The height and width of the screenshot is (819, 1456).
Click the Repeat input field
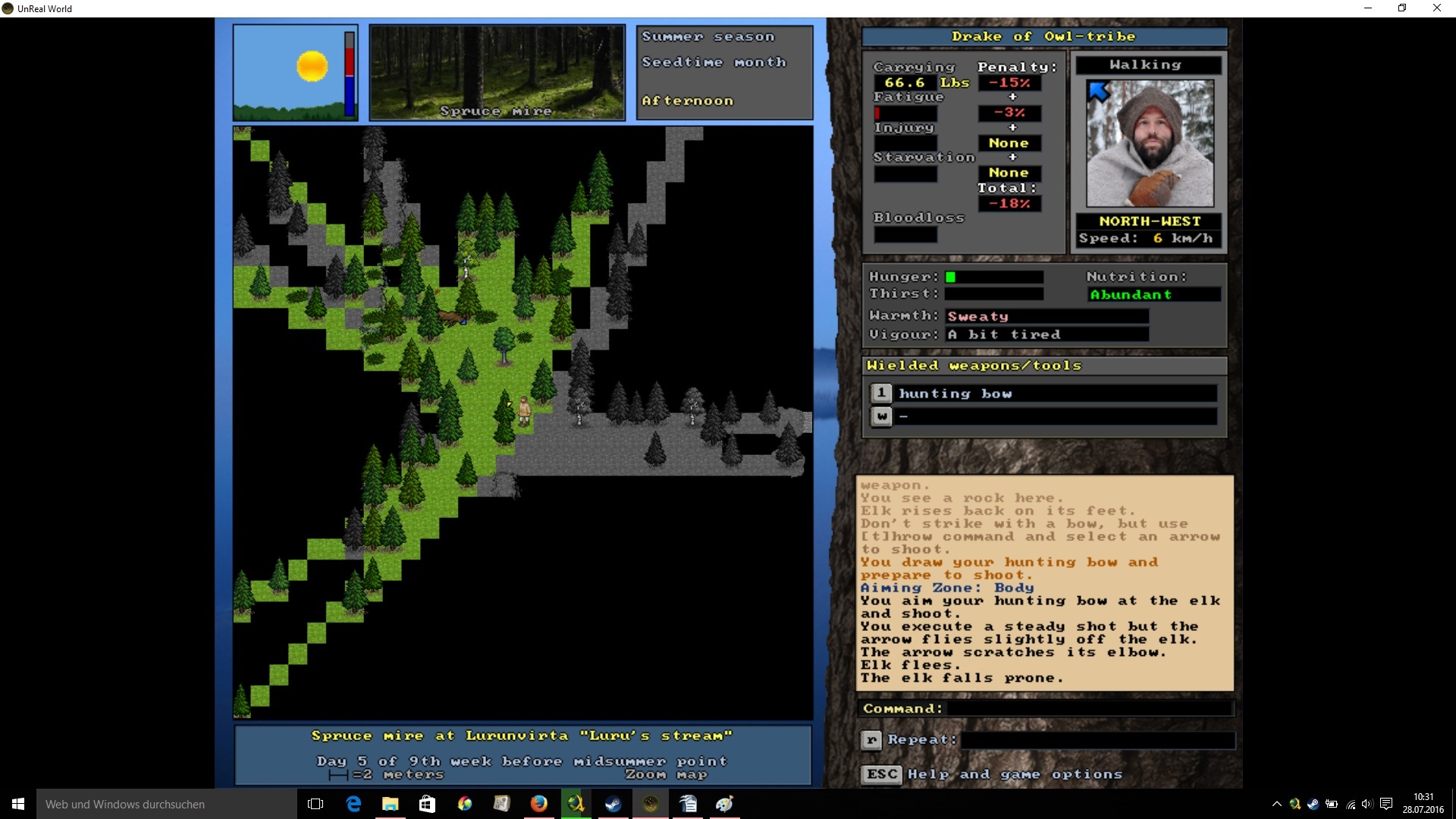(x=1097, y=740)
